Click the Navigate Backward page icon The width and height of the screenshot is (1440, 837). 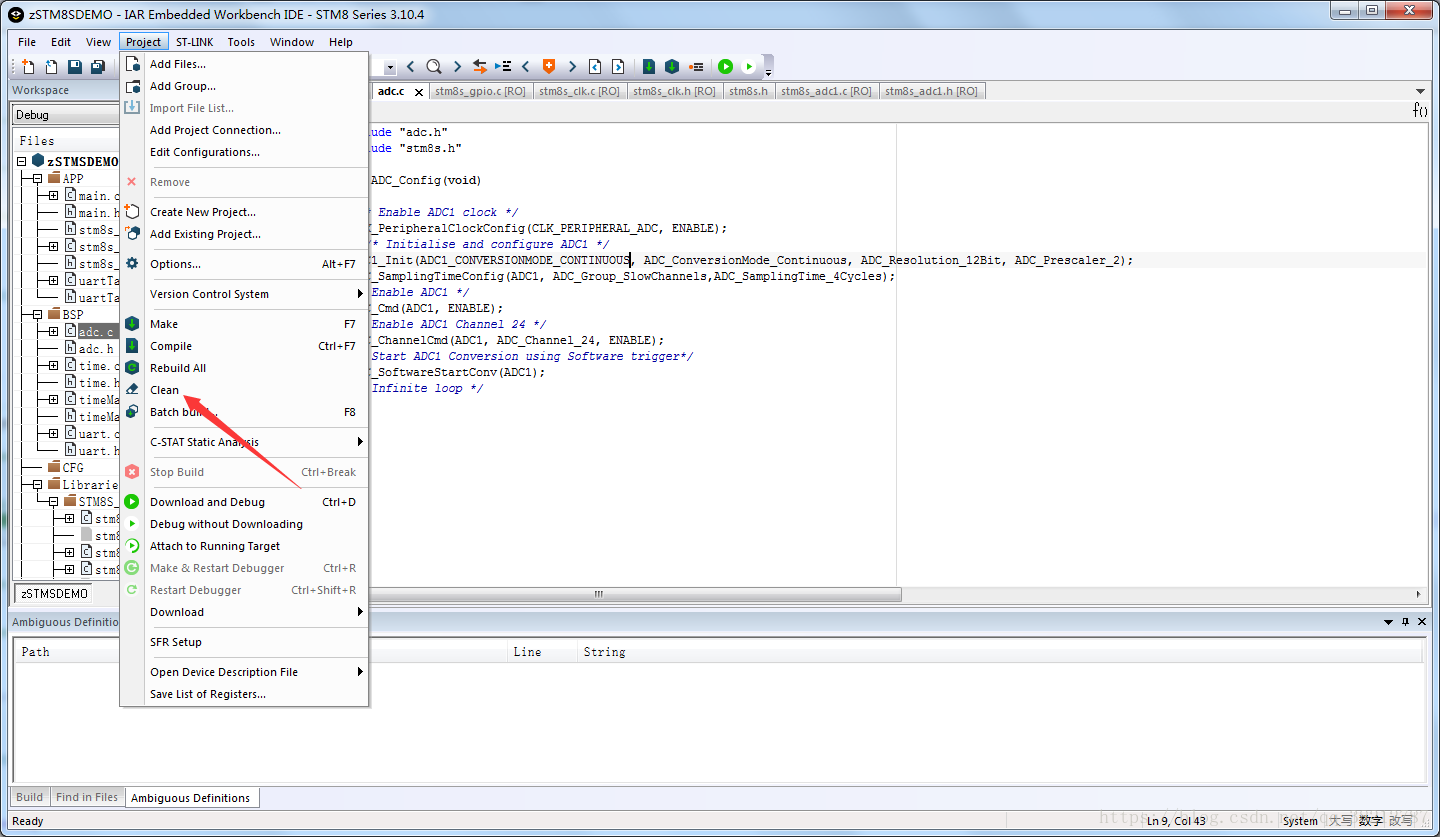595,66
